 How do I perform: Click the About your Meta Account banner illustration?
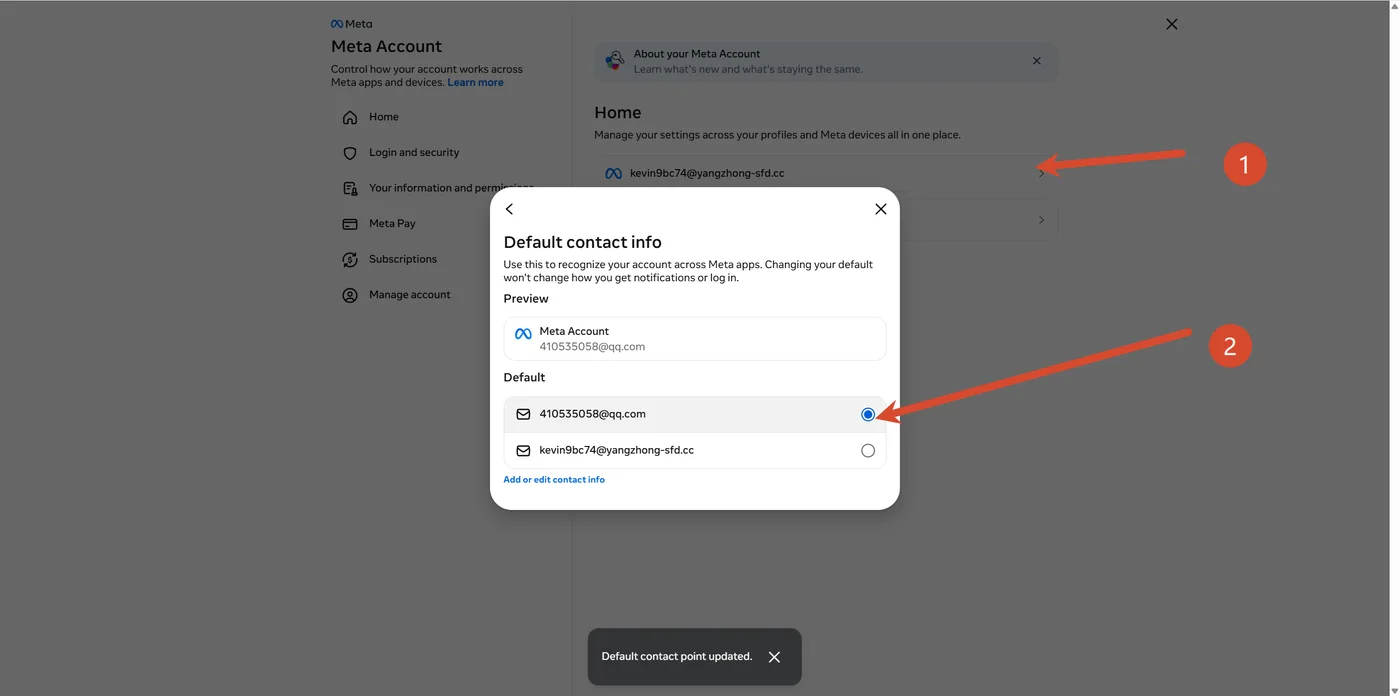click(615, 61)
